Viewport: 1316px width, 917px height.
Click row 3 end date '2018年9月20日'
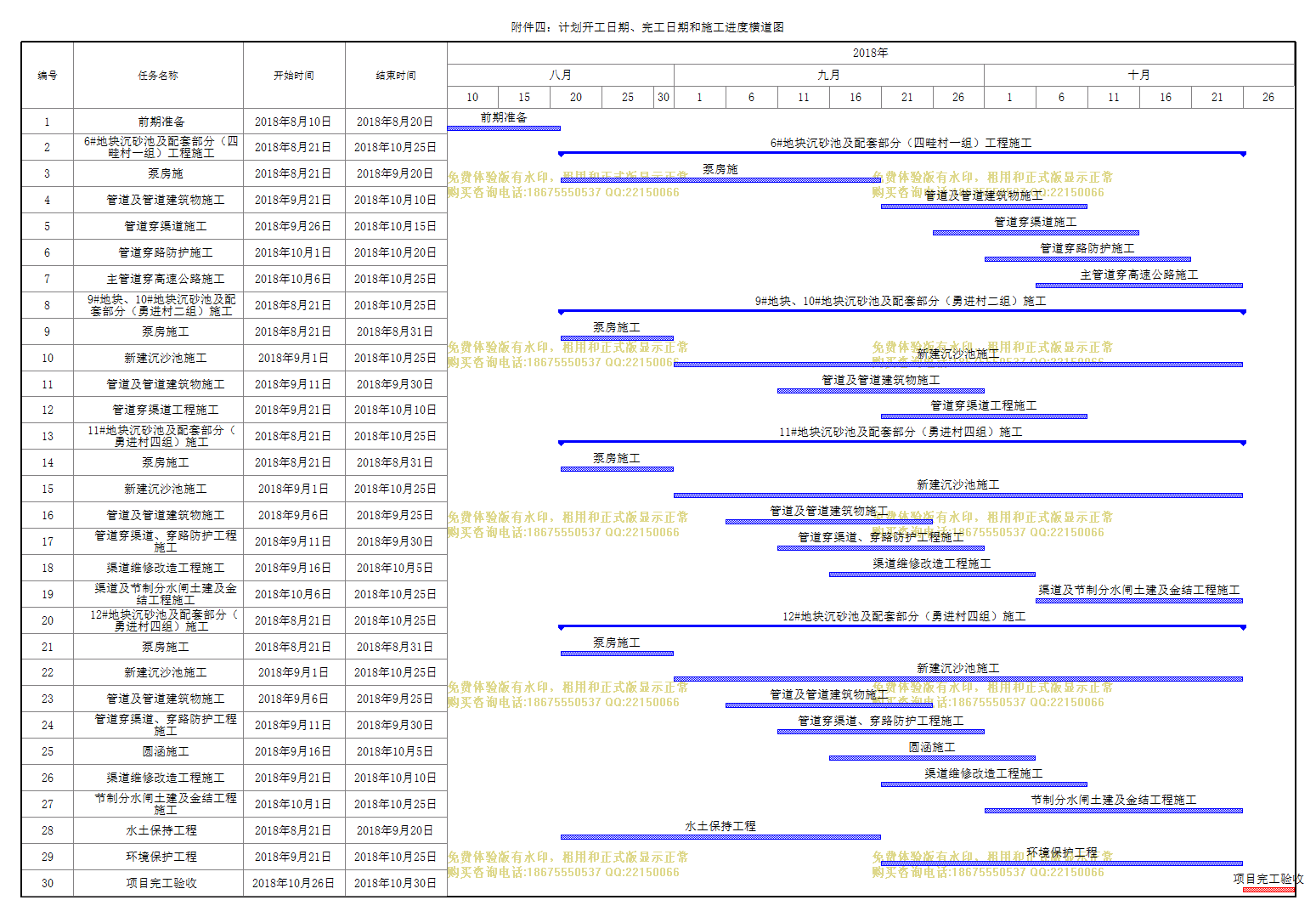click(x=396, y=173)
